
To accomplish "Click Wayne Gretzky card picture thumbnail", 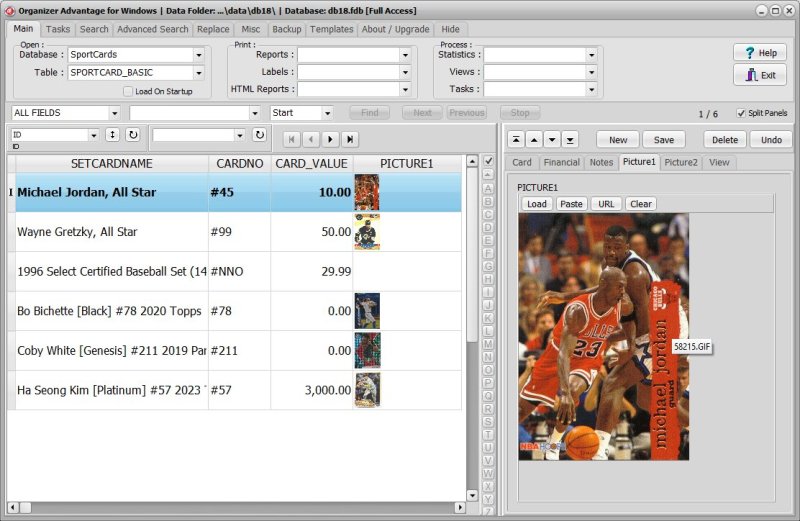I will point(367,232).
